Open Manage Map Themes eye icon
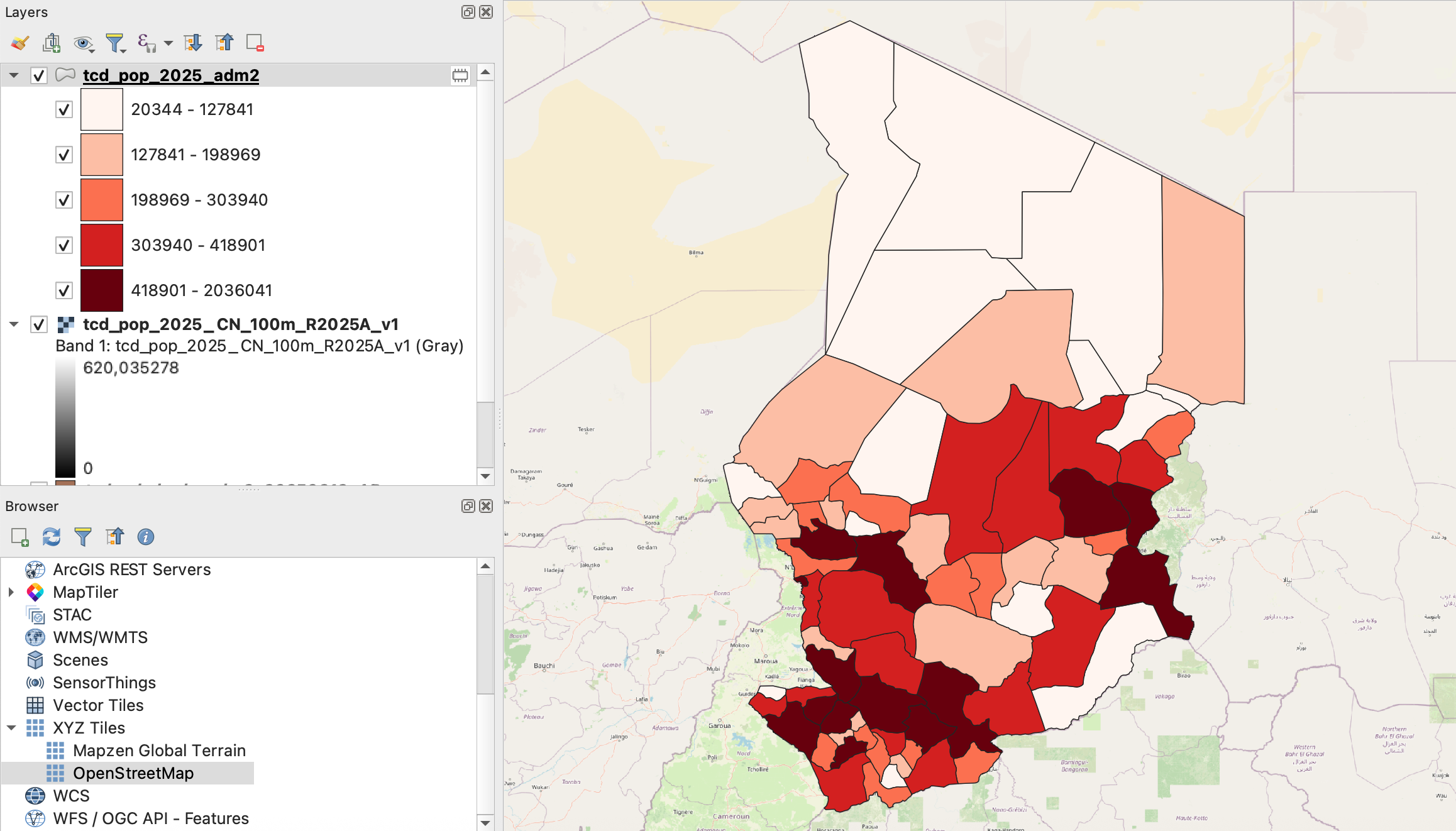This screenshot has width=1456, height=831. click(x=82, y=43)
